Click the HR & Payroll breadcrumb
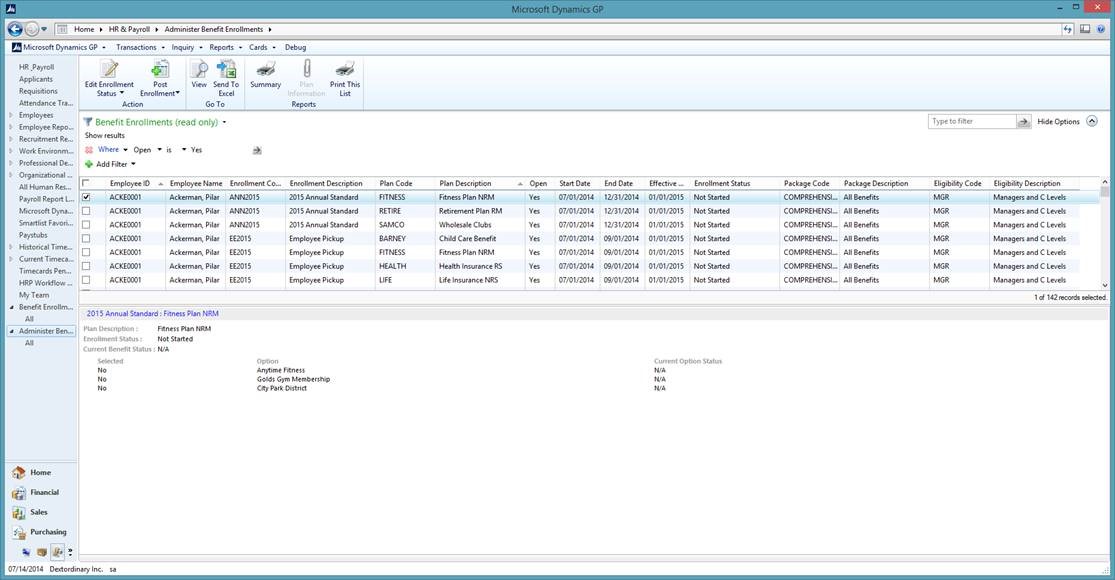 129,29
